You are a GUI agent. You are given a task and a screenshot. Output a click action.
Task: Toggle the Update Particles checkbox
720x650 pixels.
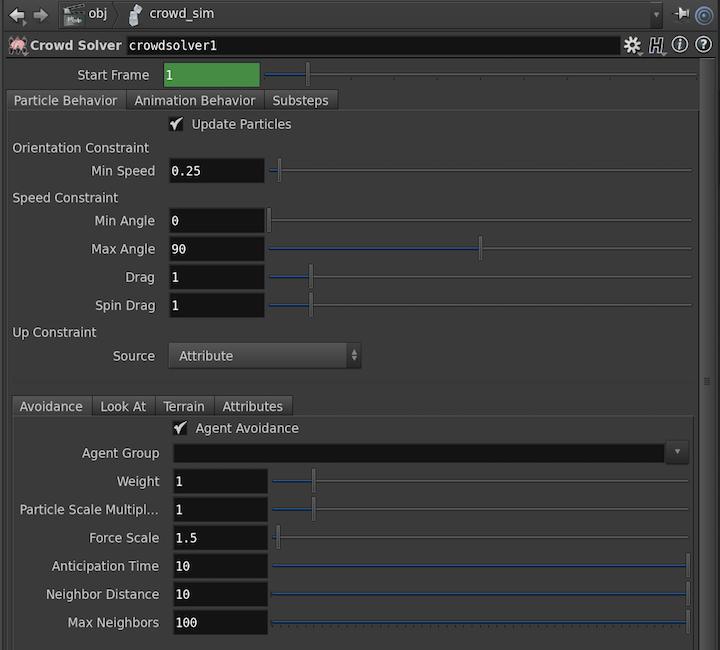click(177, 124)
